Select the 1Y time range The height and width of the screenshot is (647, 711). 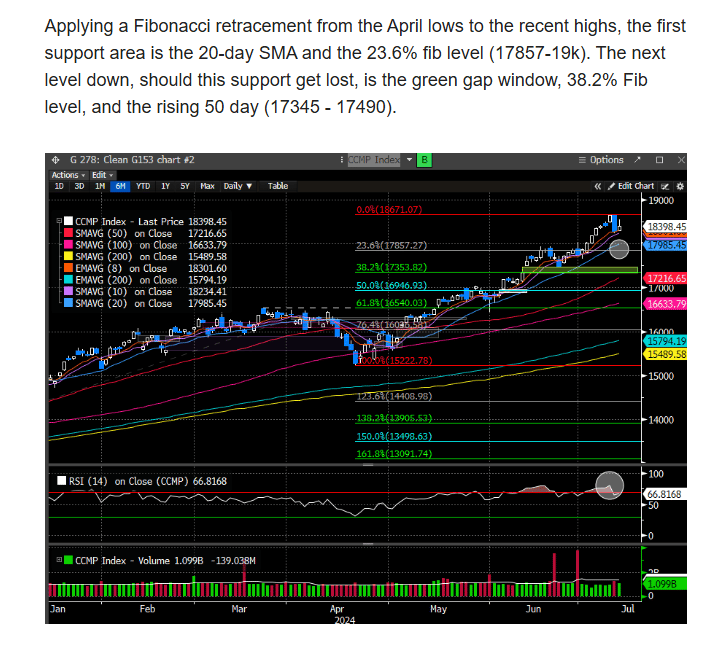(x=165, y=186)
